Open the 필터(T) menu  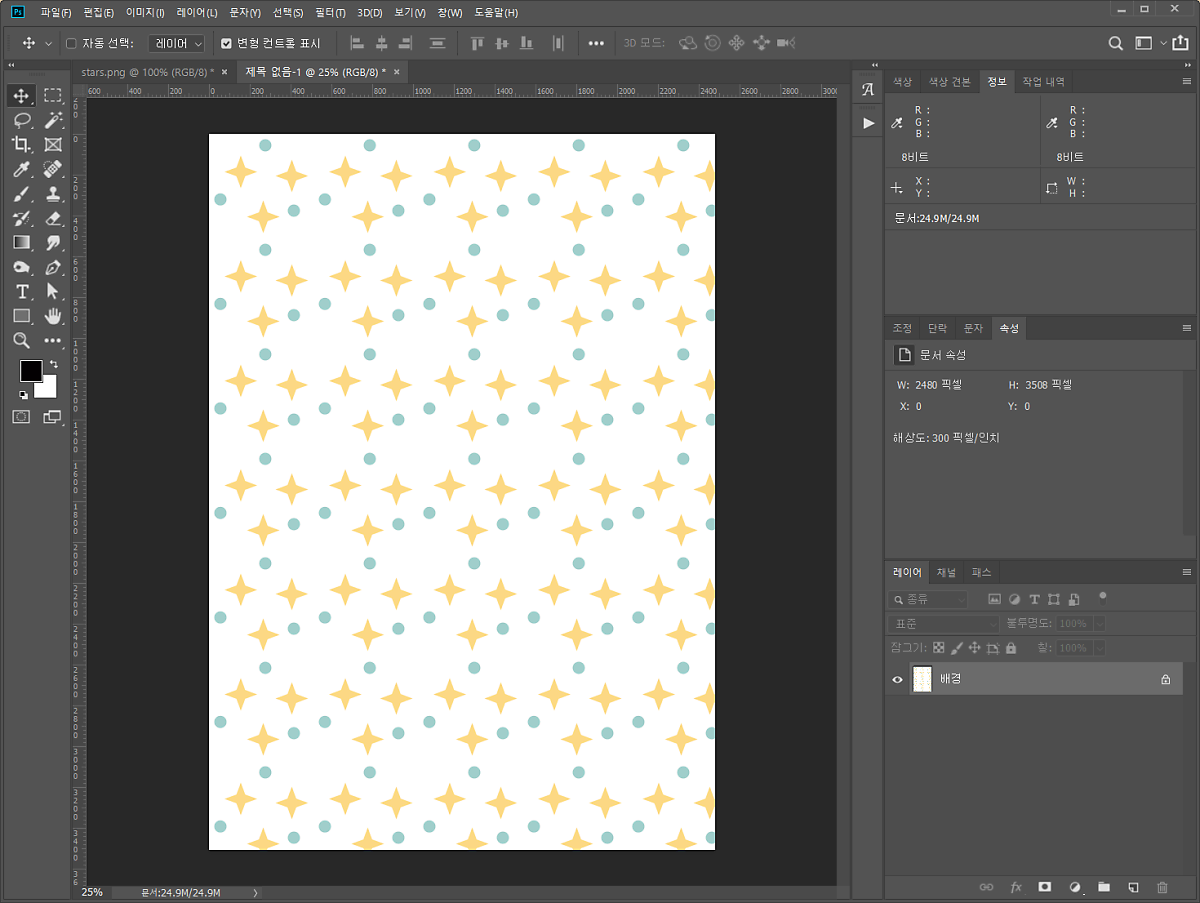tap(329, 13)
